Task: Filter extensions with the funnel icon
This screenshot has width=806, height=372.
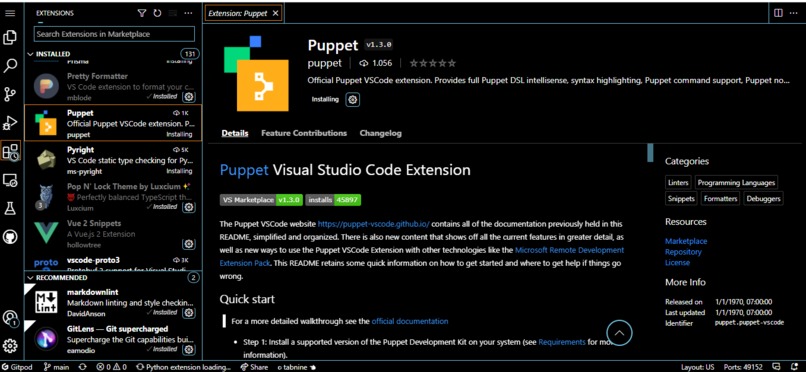Action: click(142, 13)
